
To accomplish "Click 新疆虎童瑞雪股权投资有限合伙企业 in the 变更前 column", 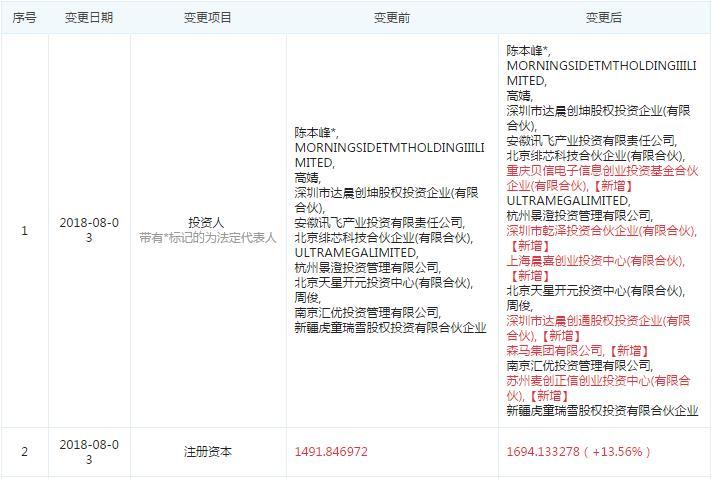I will click(x=391, y=328).
